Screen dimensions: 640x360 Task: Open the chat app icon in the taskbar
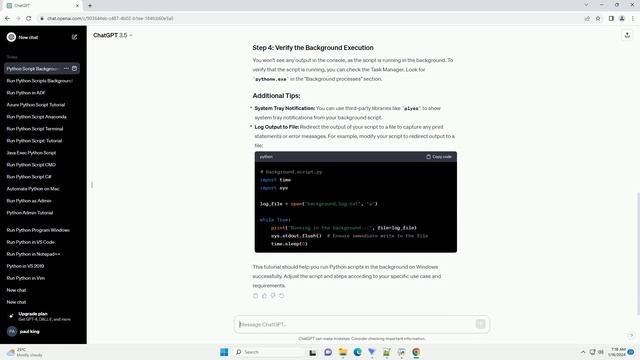point(328,352)
